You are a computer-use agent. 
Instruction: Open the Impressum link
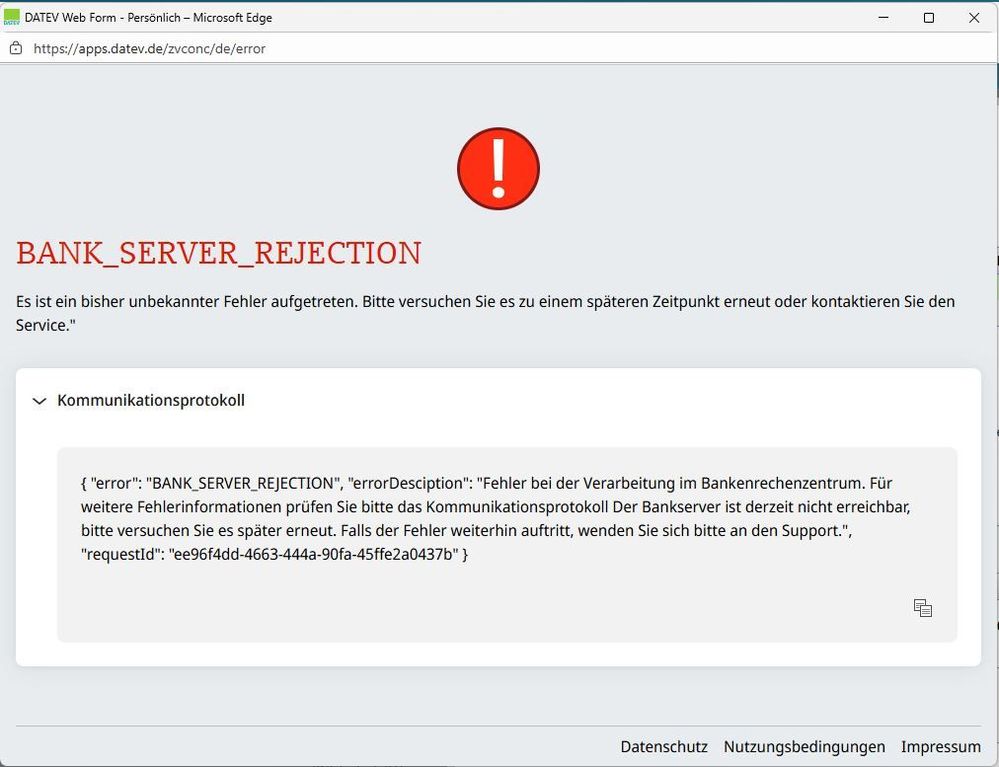940,747
